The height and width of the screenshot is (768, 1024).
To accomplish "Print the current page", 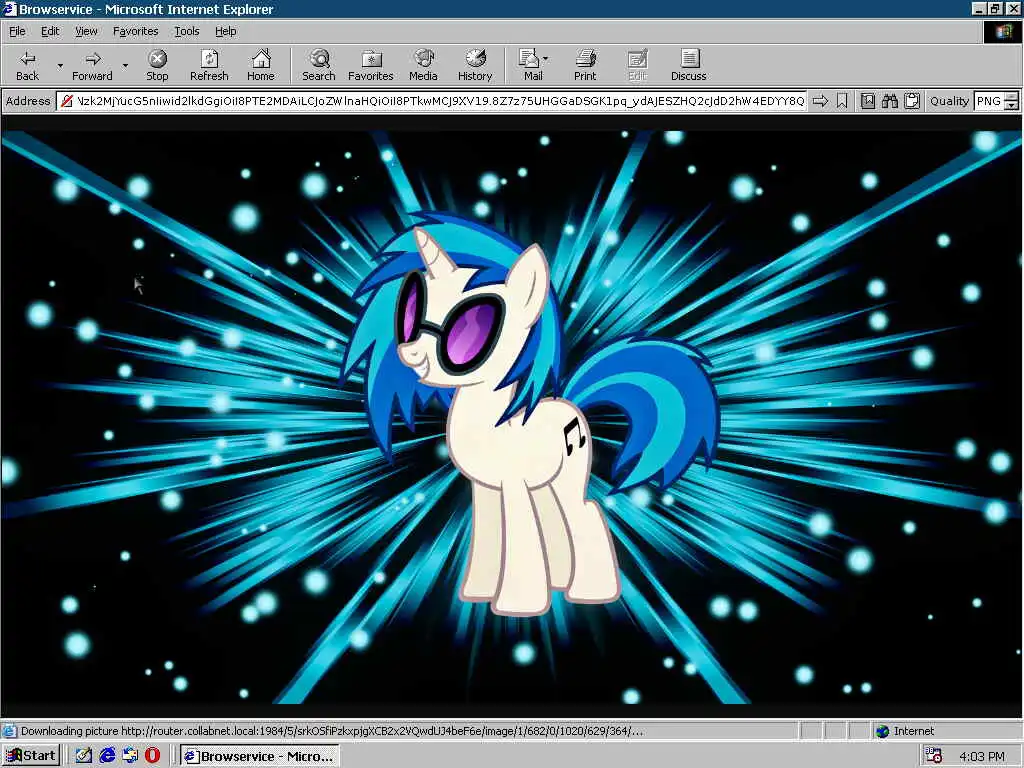I will point(585,65).
